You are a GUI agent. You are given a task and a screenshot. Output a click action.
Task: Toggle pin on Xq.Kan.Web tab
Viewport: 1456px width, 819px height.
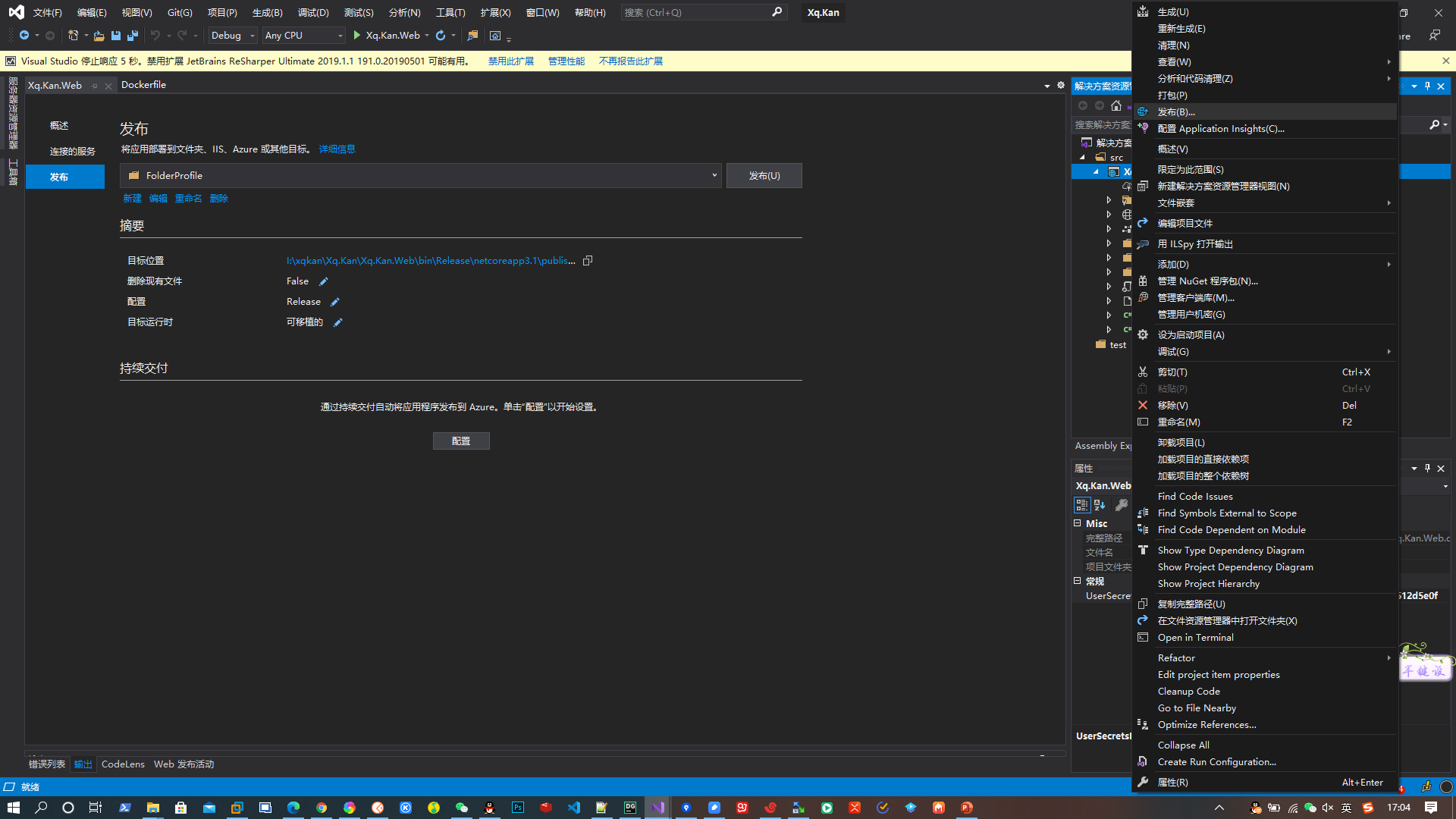(95, 86)
